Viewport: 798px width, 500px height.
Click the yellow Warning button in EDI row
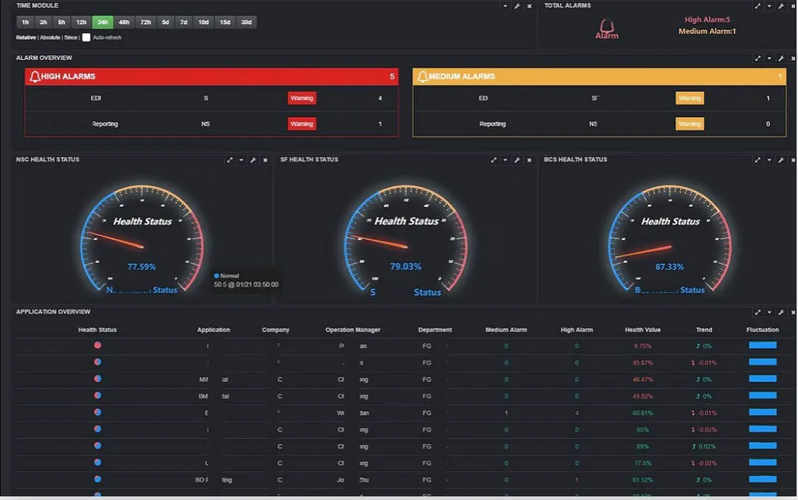(x=690, y=98)
